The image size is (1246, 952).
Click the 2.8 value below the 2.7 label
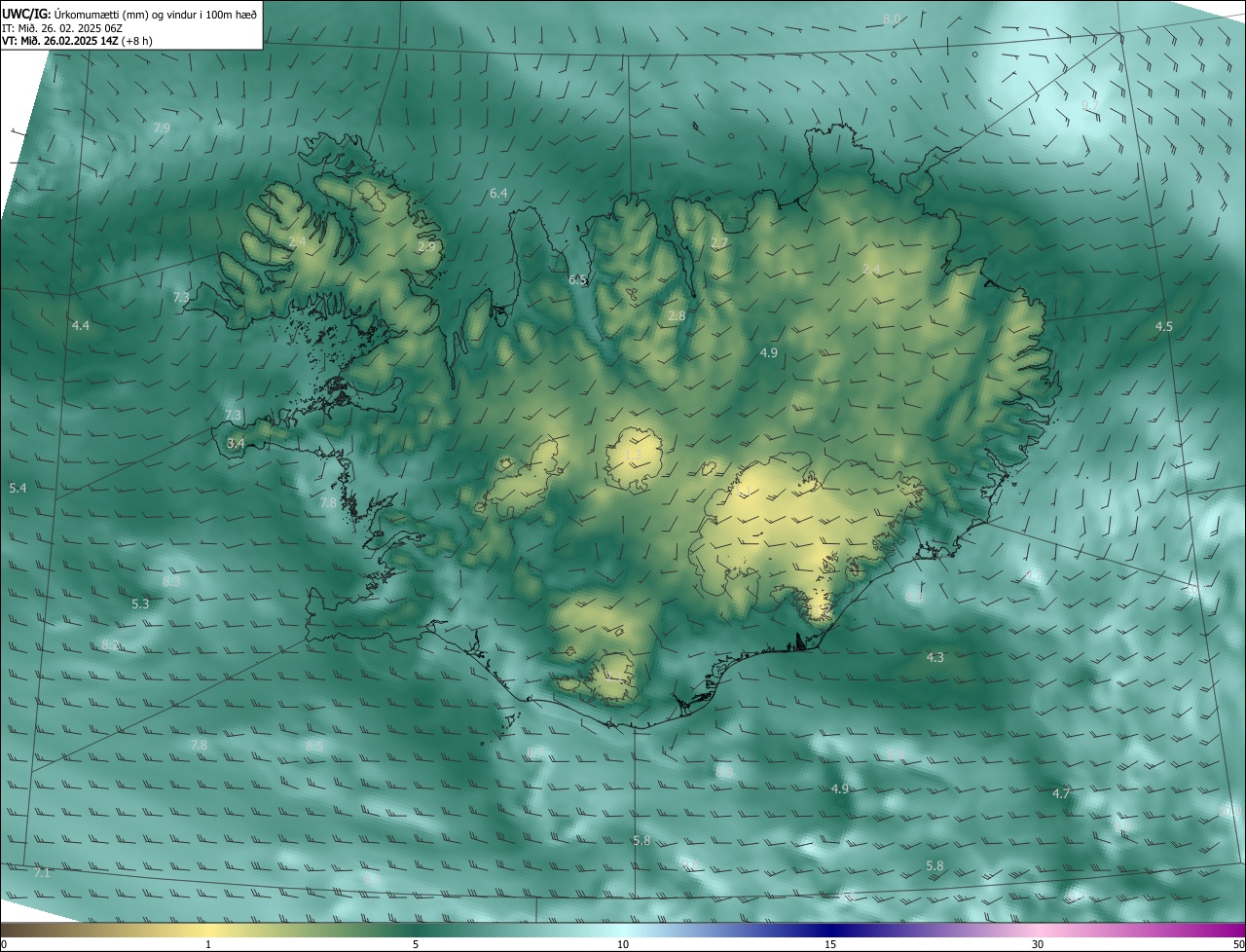click(x=677, y=316)
